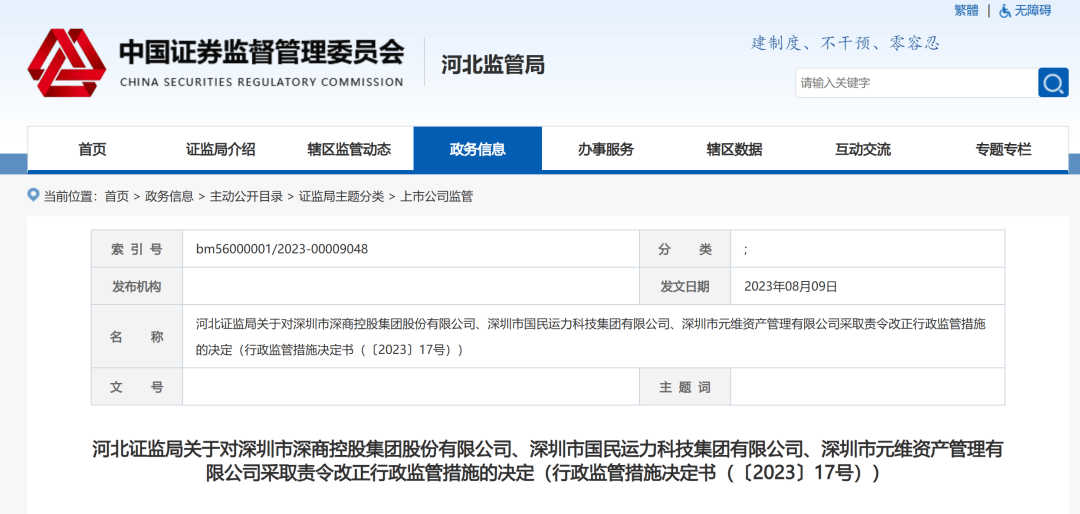Open 上市公司监管 breadcrumb link
This screenshot has width=1080, height=514.
tap(436, 196)
